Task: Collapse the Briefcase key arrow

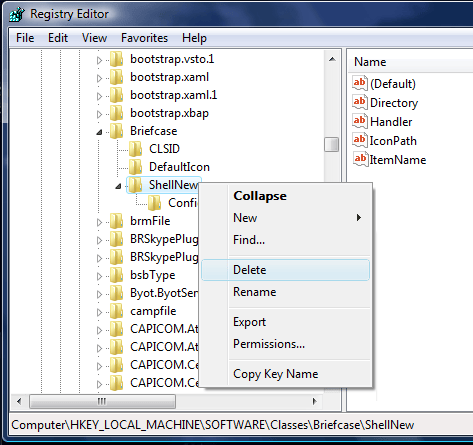Action: (99, 132)
